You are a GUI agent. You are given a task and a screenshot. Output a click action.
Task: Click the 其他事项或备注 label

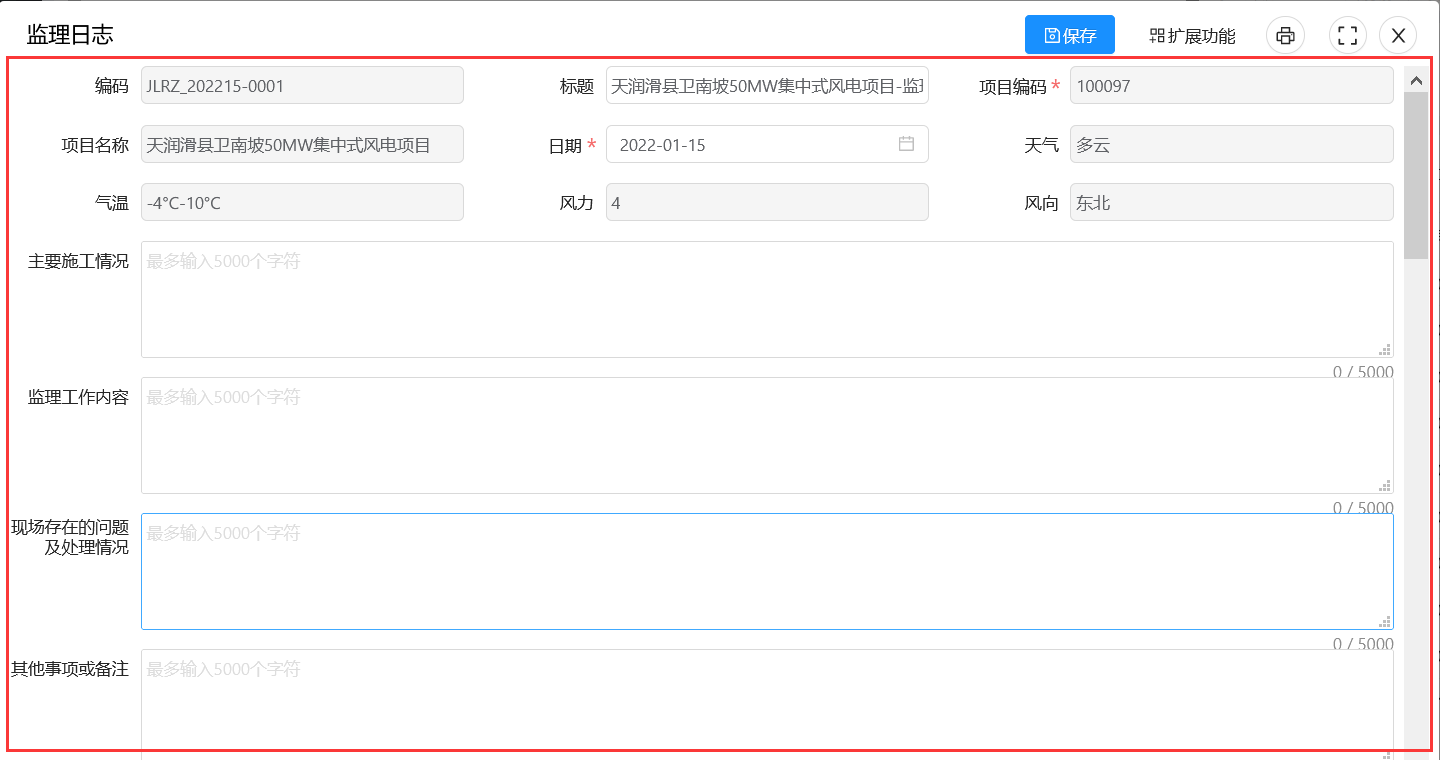[70, 669]
